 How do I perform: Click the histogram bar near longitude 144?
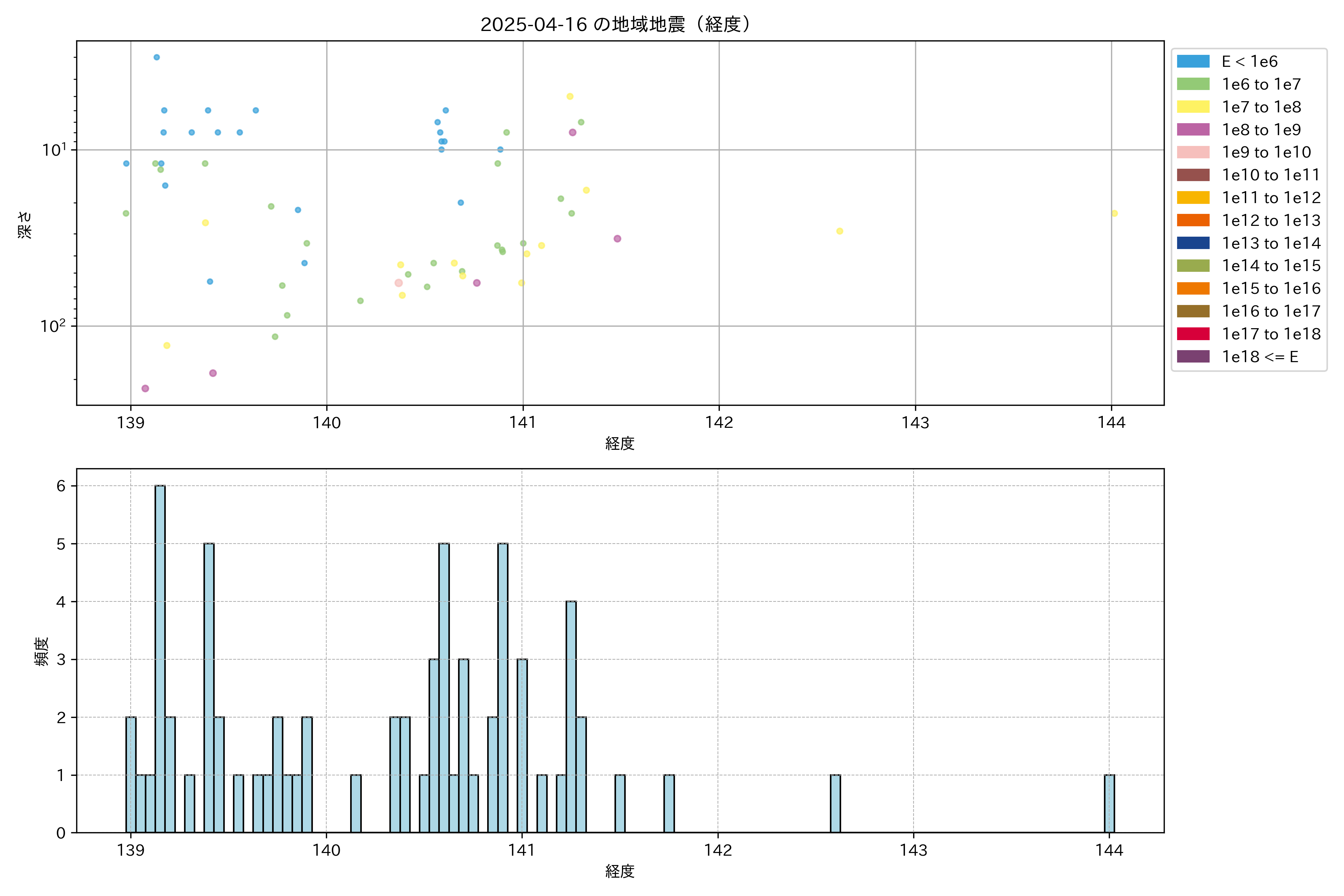(1109, 803)
